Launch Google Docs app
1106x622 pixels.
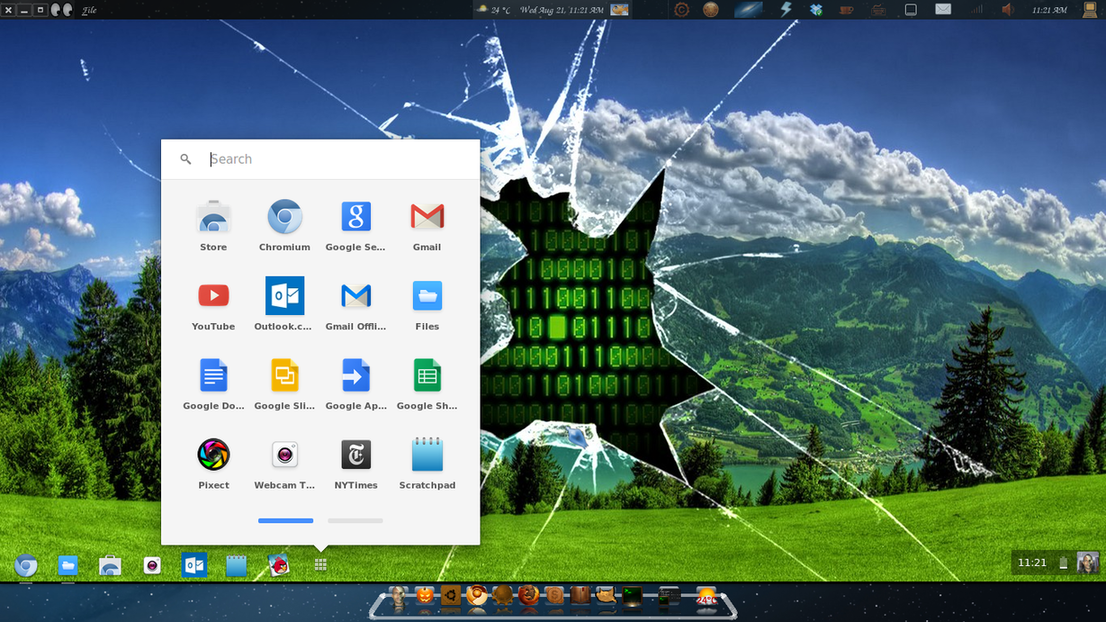click(x=213, y=384)
